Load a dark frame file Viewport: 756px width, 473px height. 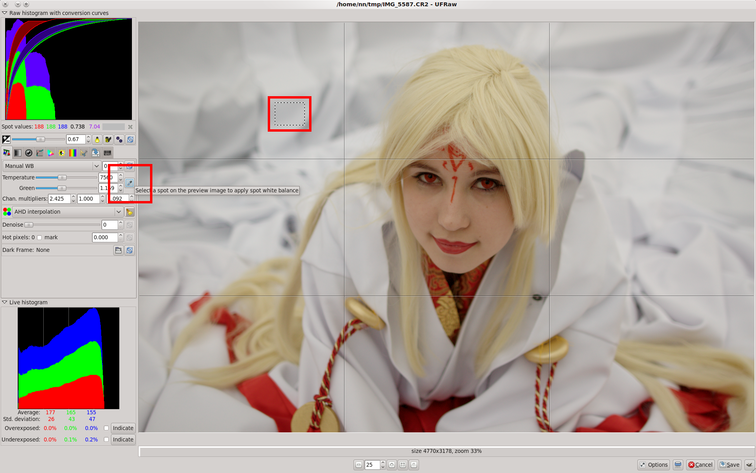click(118, 250)
